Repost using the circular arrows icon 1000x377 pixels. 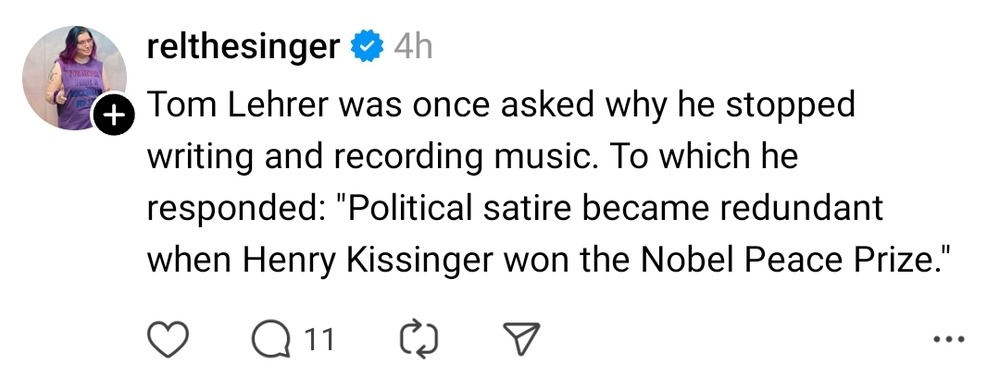418,339
